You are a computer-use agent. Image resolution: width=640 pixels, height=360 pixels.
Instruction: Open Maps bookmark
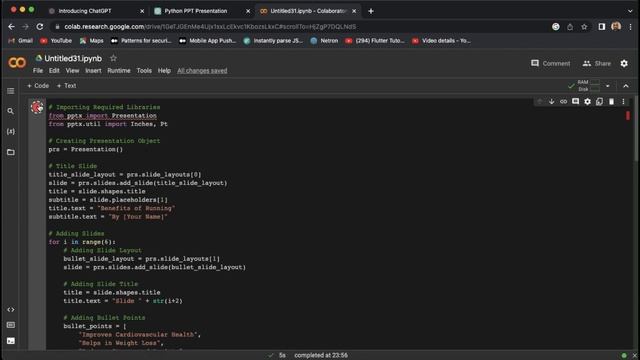(x=91, y=40)
